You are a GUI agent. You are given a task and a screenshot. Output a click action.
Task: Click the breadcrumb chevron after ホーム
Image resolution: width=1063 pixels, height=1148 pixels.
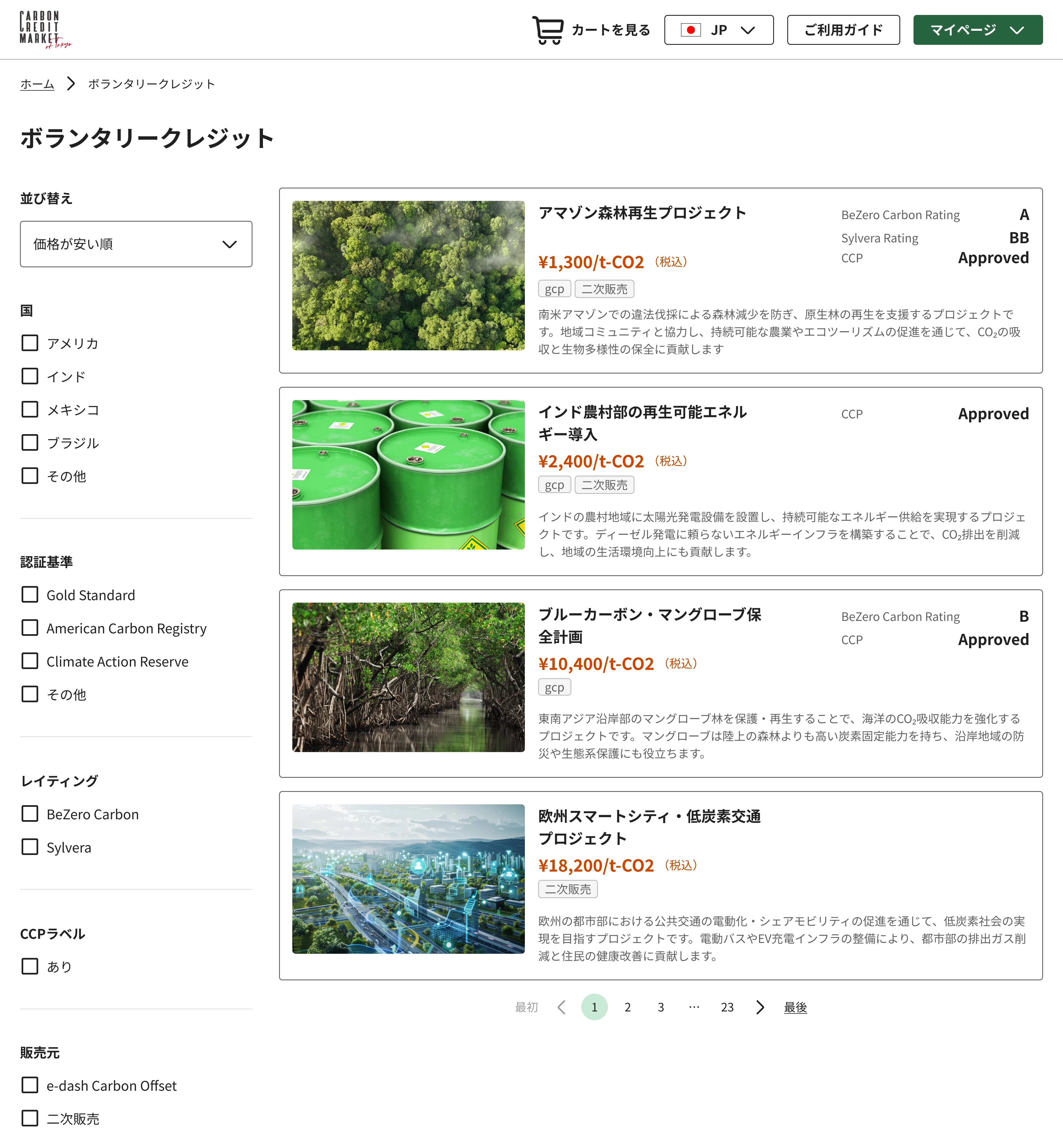71,84
